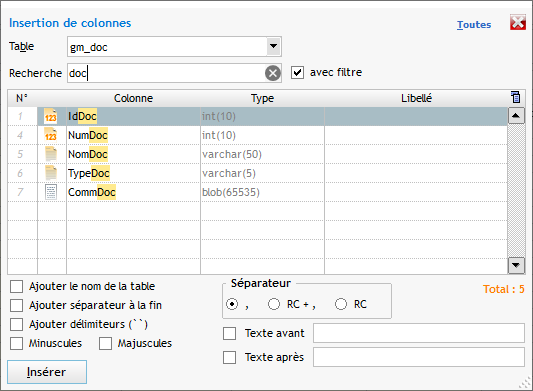The image size is (533, 391).
Task: Click the scroll up arrow of list
Action: click(x=516, y=116)
